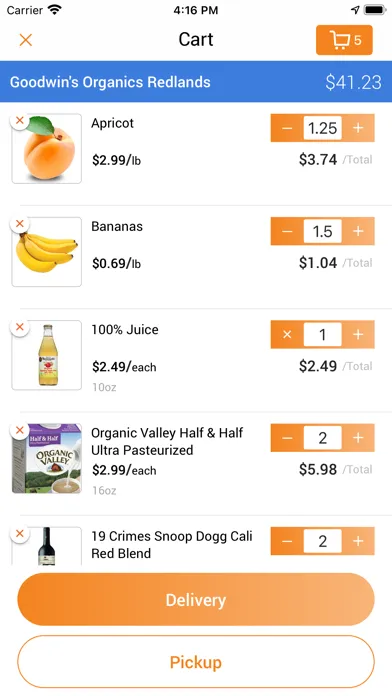The width and height of the screenshot is (392, 696).
Task: Open the Bananas product thumbnail
Action: tap(47, 252)
